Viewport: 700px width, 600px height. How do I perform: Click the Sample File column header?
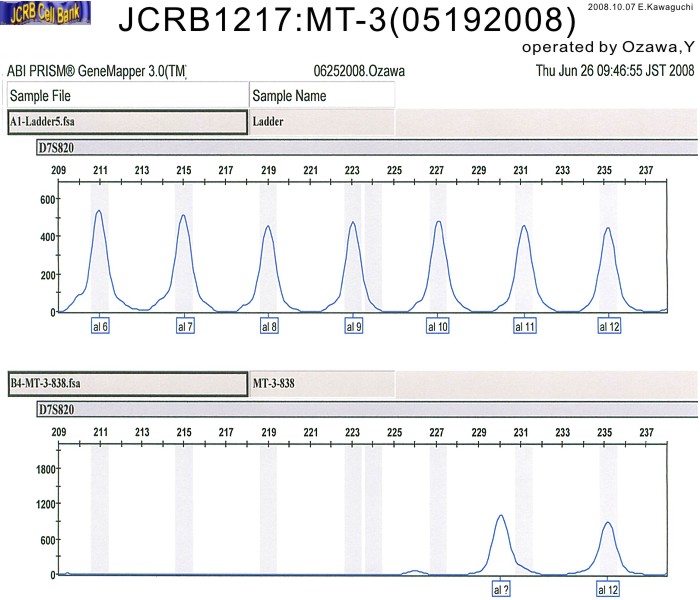click(127, 95)
